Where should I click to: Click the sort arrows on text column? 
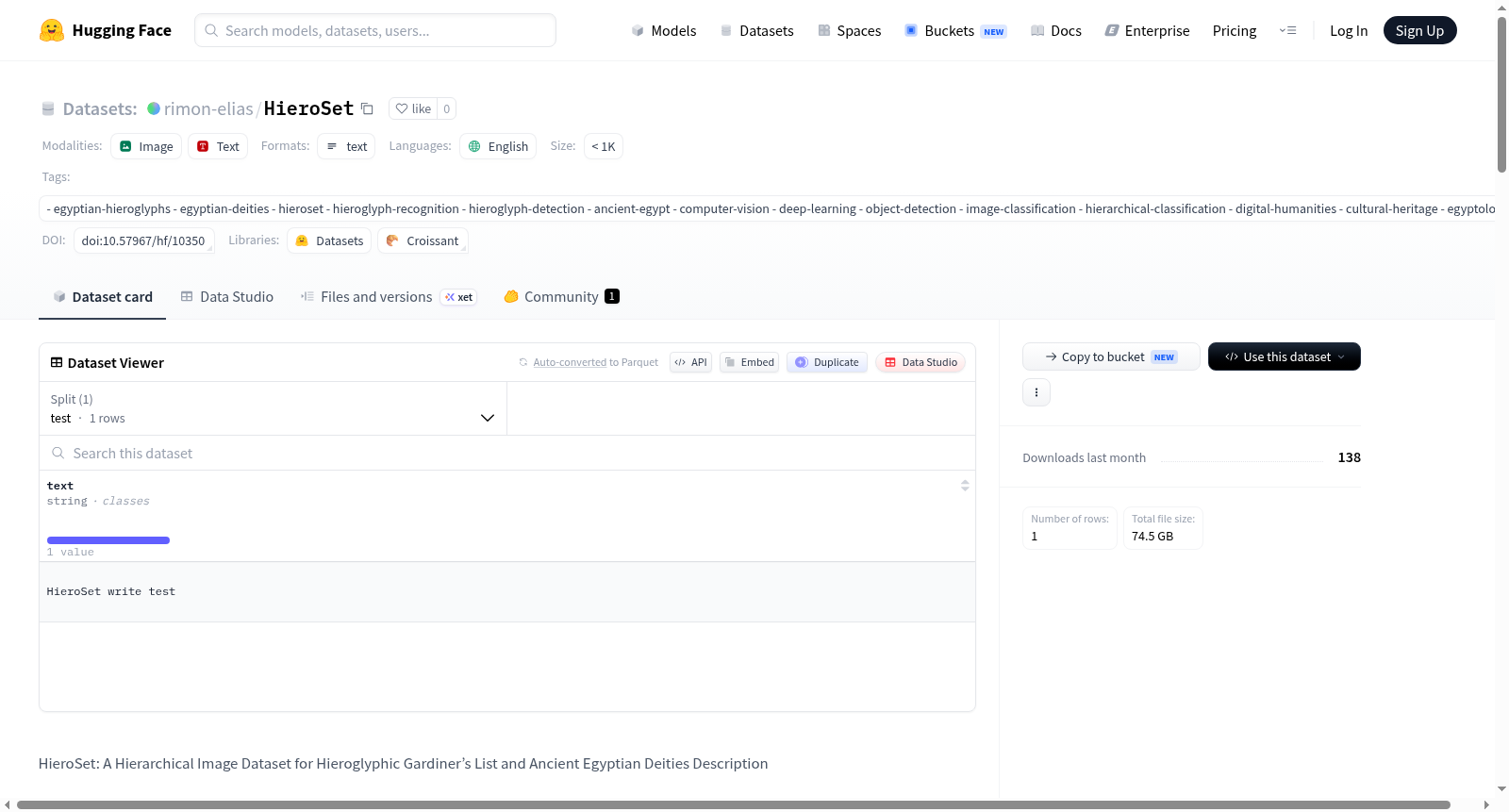point(965,486)
